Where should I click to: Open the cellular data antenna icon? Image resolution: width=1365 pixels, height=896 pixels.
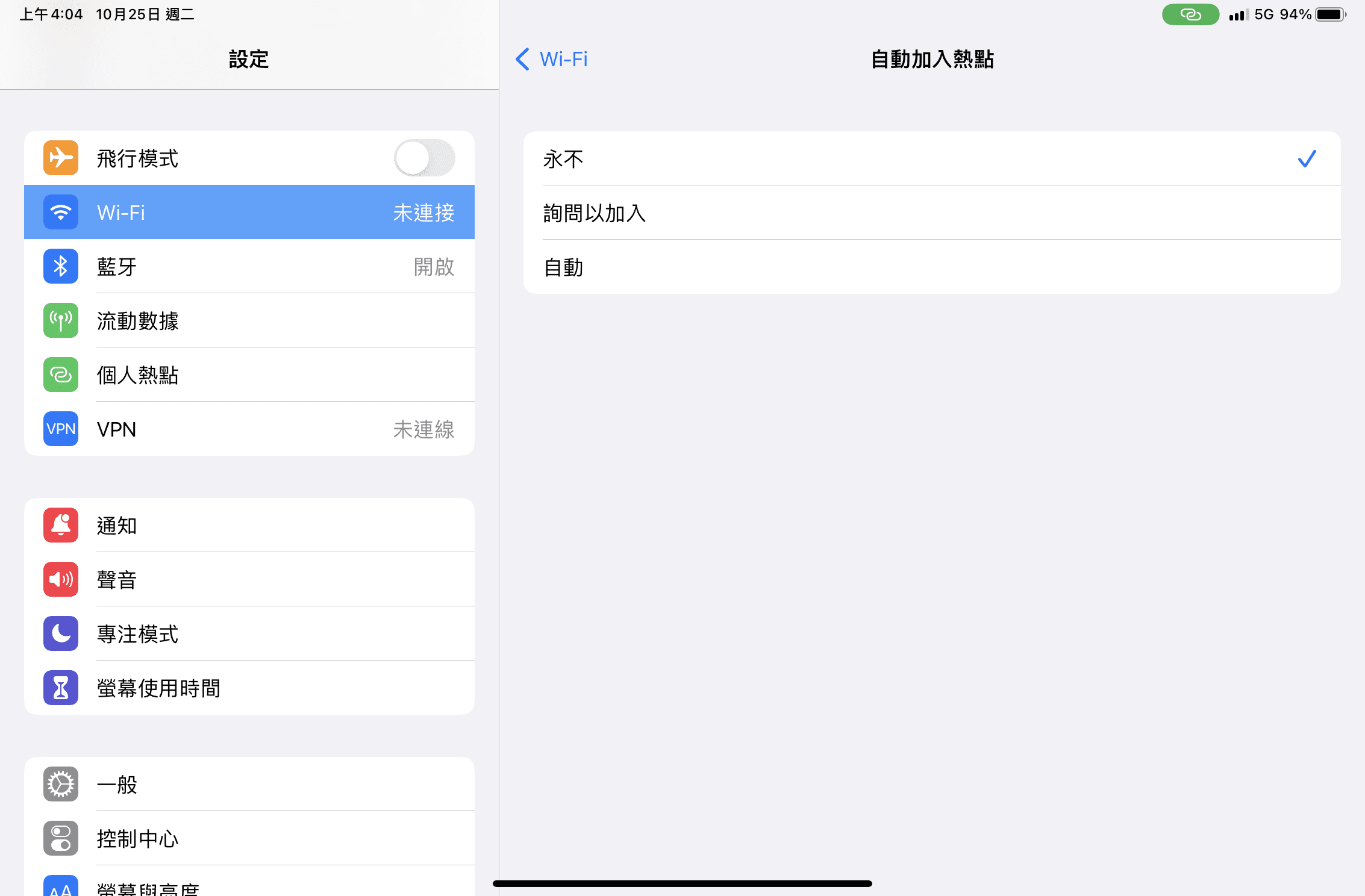click(x=61, y=320)
